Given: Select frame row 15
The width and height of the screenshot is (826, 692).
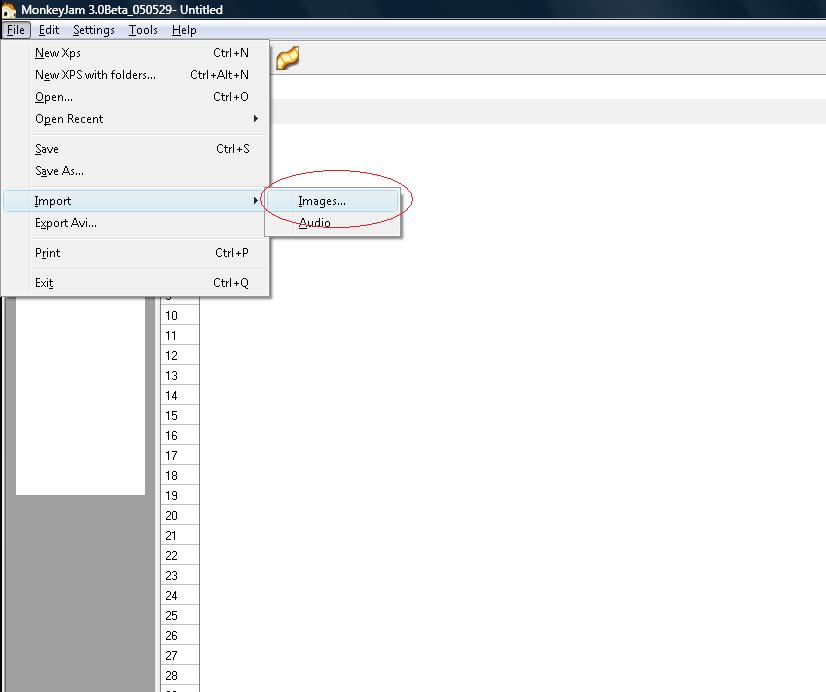Looking at the screenshot, I should pos(180,416).
